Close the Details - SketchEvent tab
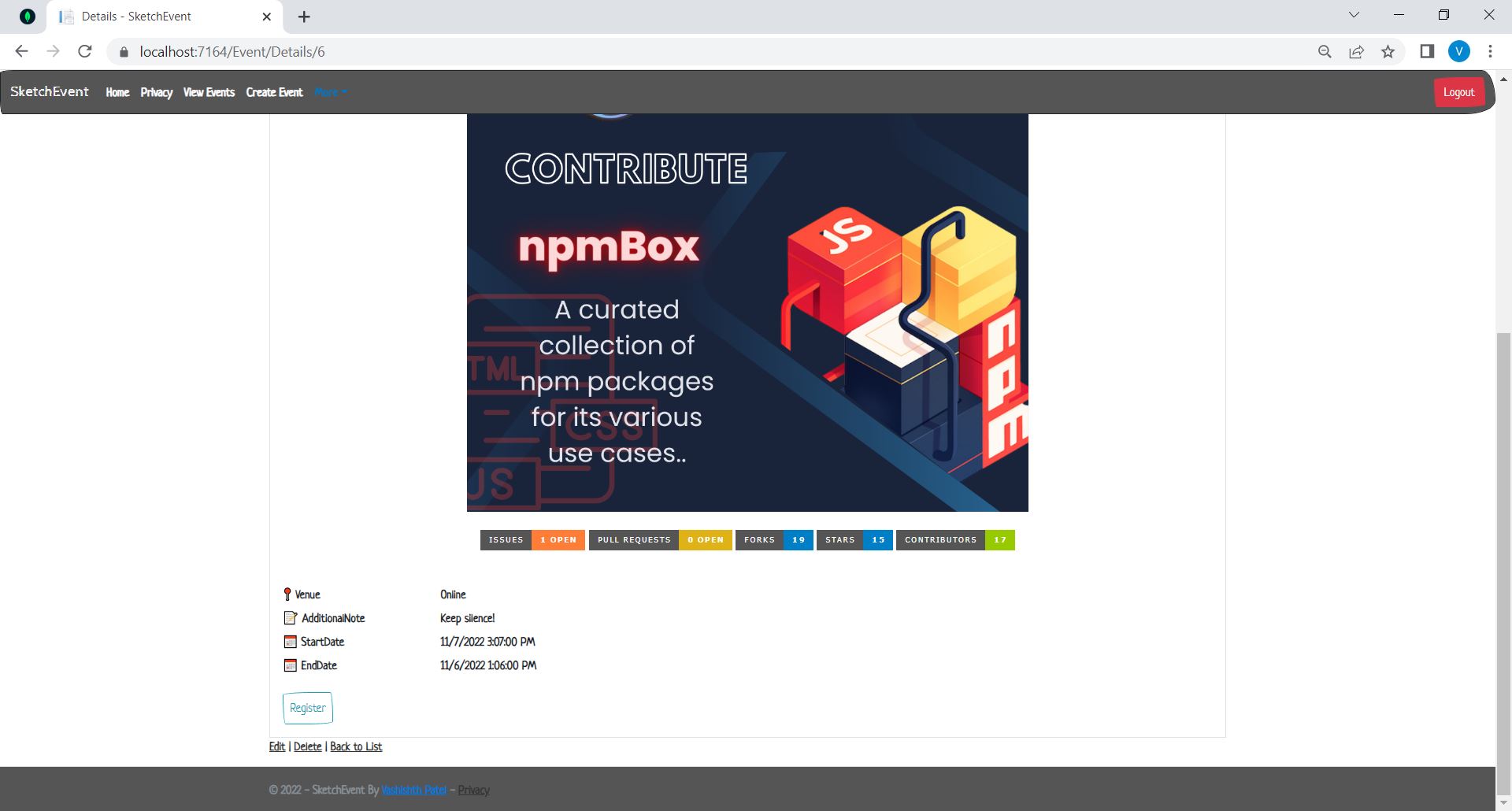This screenshot has width=1512, height=811. (266, 17)
